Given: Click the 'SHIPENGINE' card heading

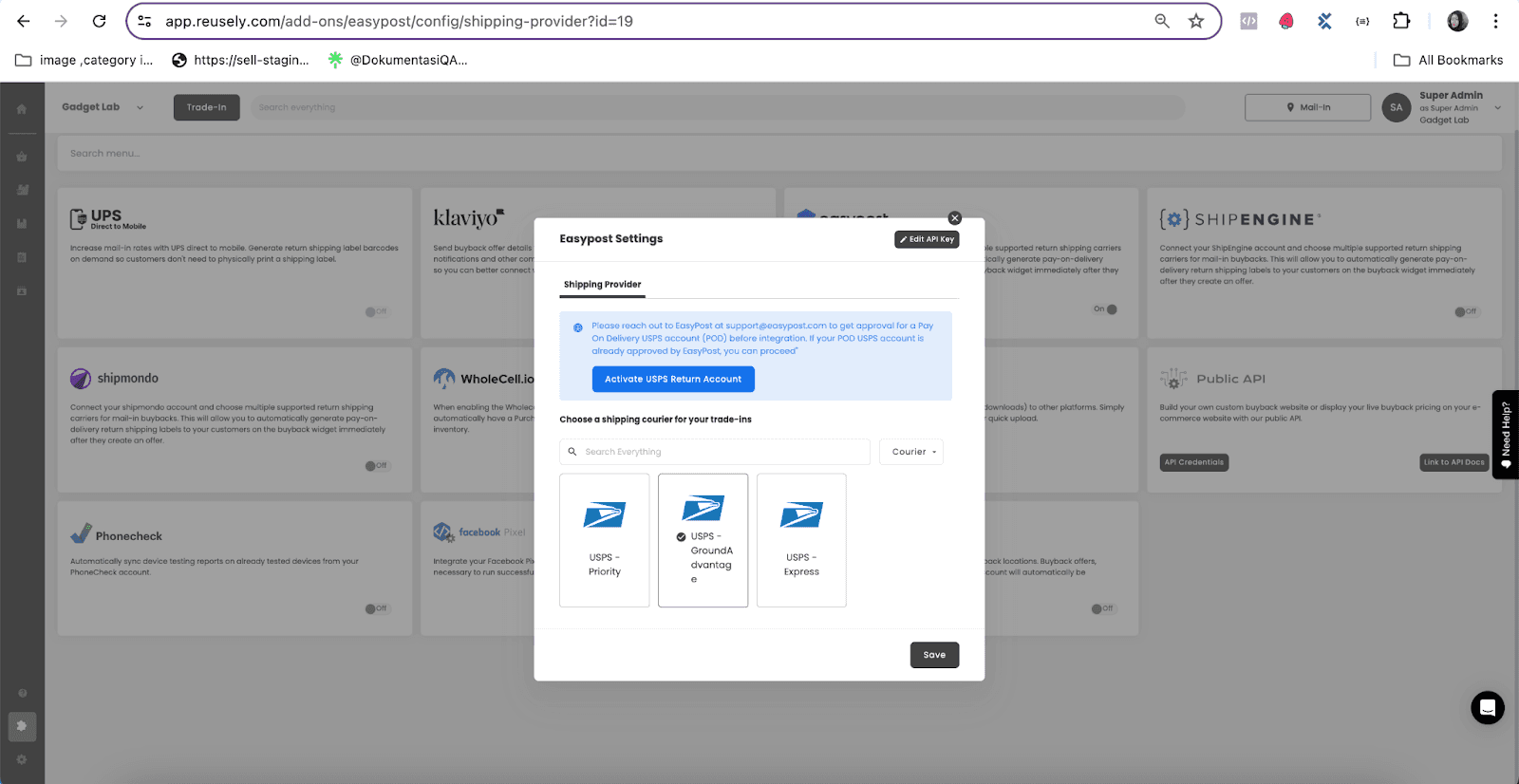Looking at the screenshot, I should click(1240, 219).
